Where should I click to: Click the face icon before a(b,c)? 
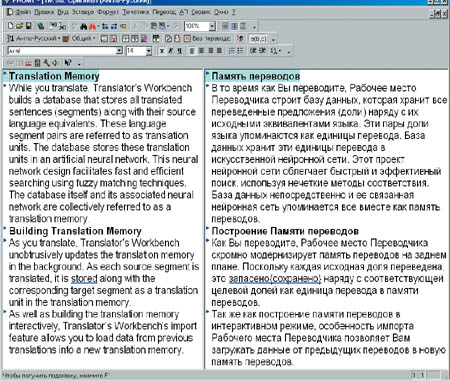click(241, 39)
